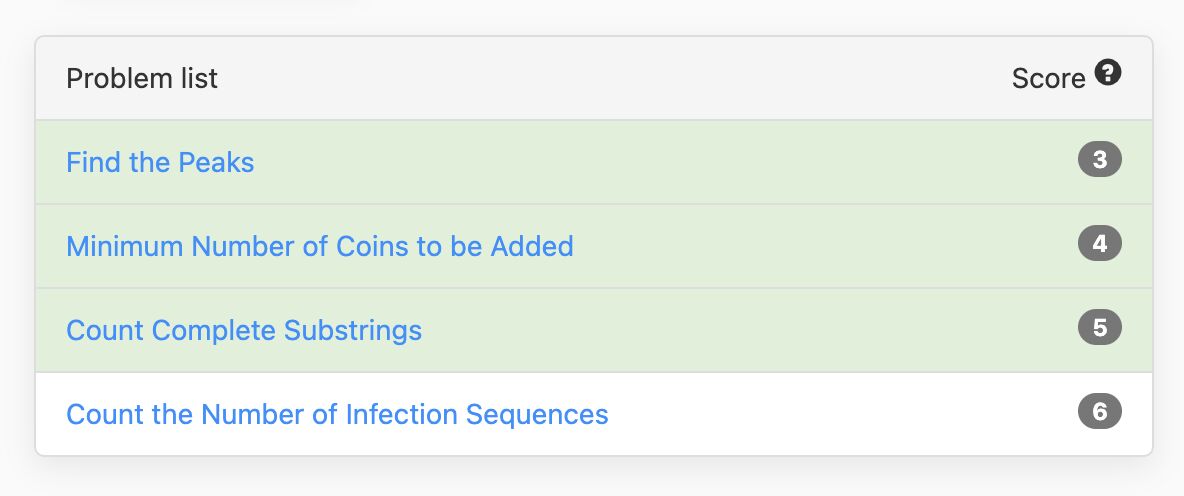Screen dimensions: 1184x496
Task: Open the Find the Peaks problem
Action: click(160, 162)
